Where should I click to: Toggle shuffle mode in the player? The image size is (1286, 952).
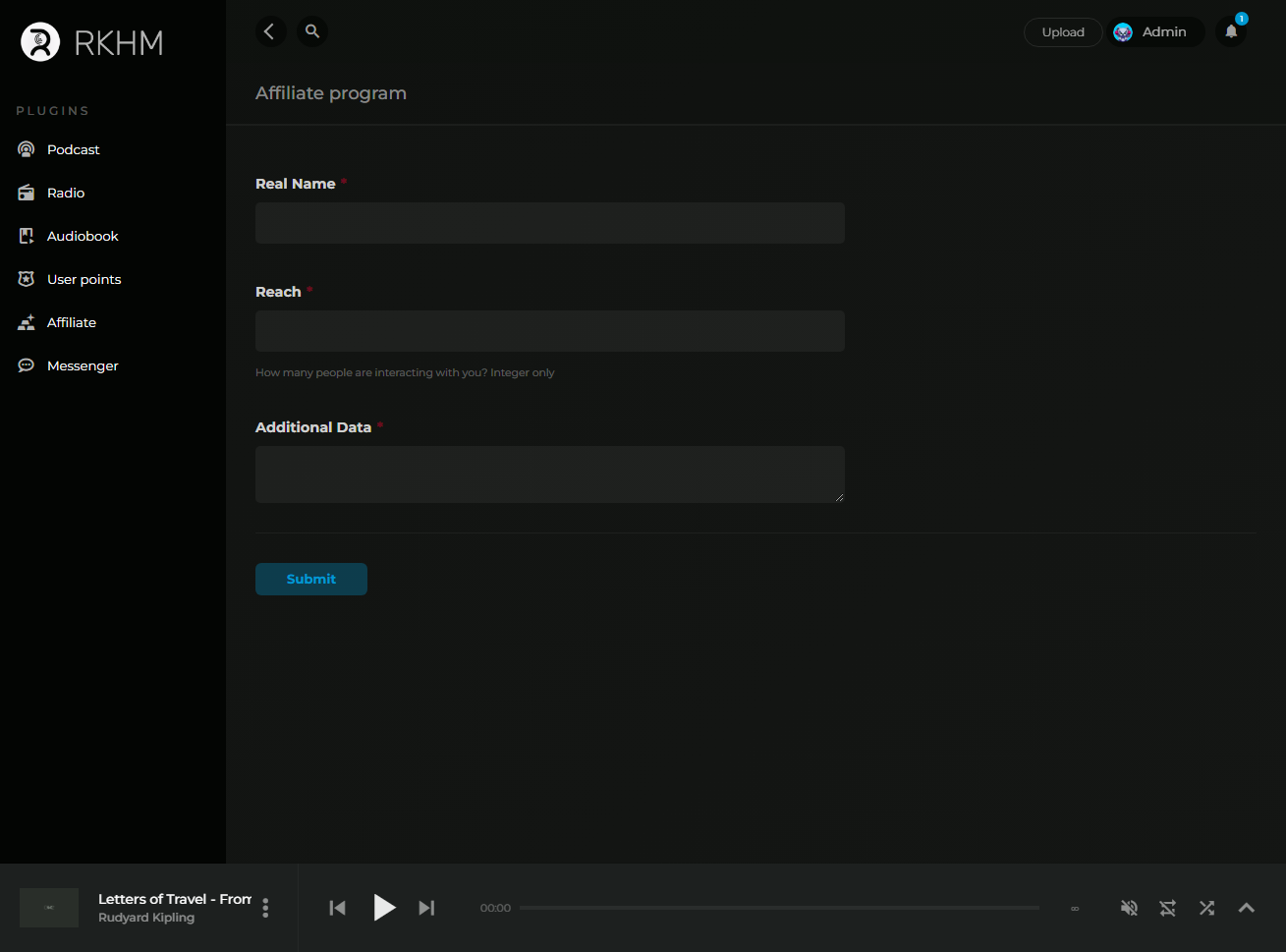[1207, 908]
